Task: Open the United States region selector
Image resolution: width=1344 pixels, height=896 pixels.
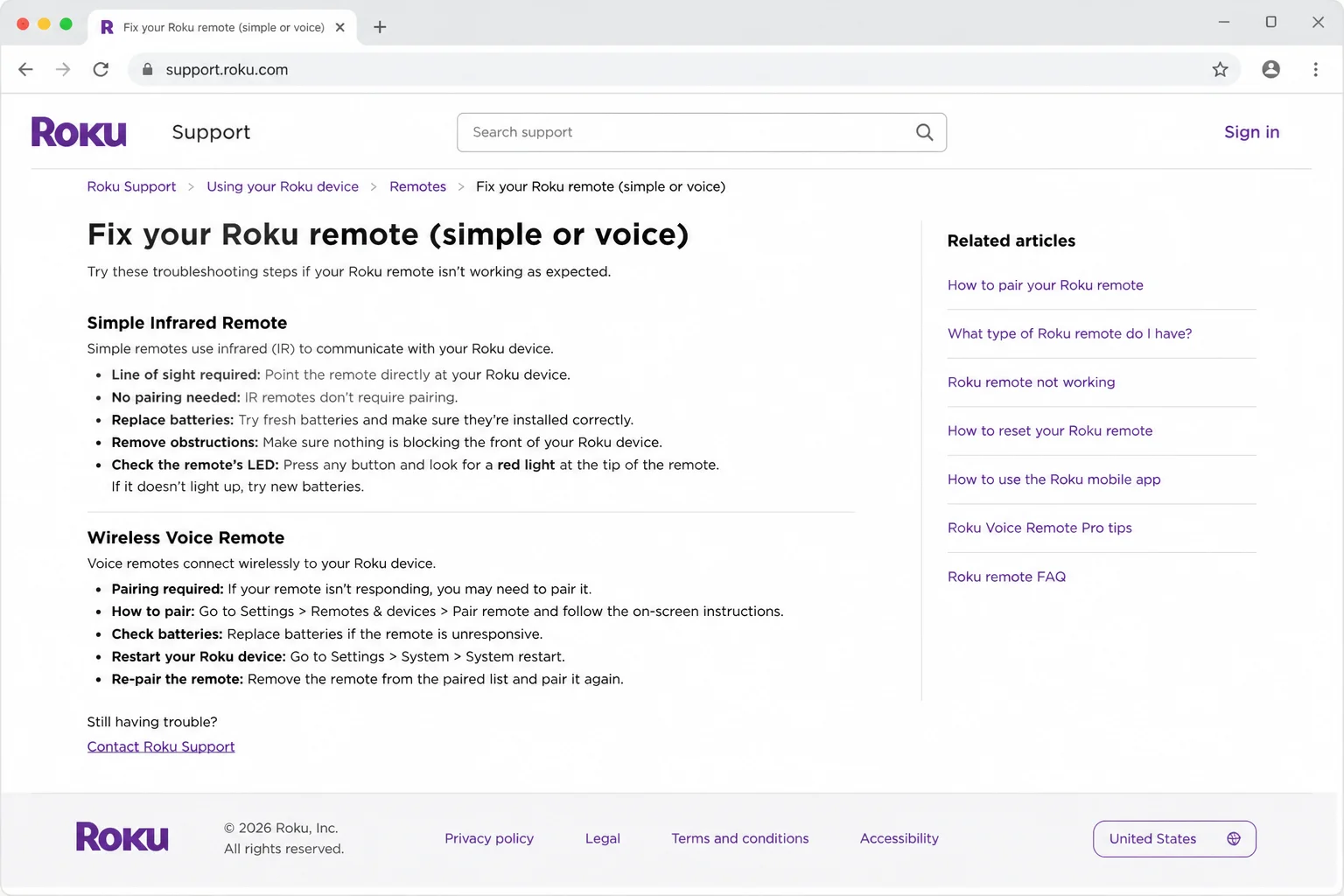Action: click(x=1174, y=838)
